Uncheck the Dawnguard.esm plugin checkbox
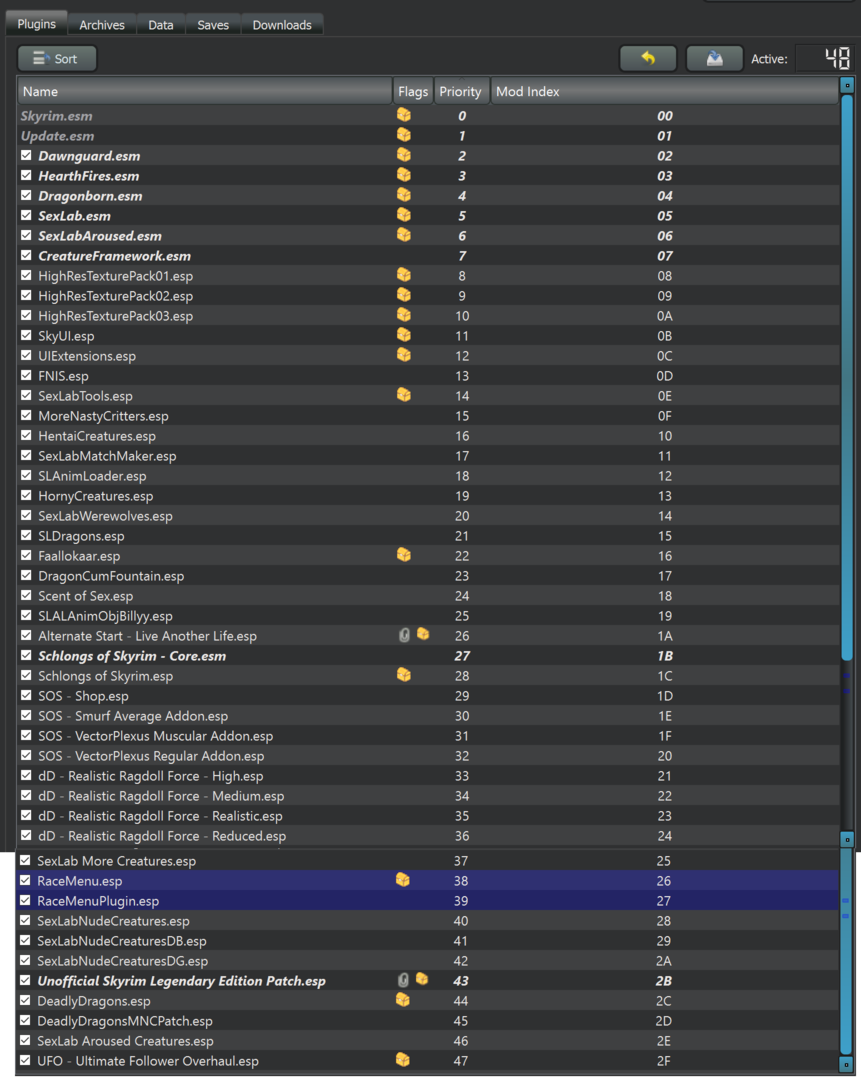The height and width of the screenshot is (1080, 861). 26,156
